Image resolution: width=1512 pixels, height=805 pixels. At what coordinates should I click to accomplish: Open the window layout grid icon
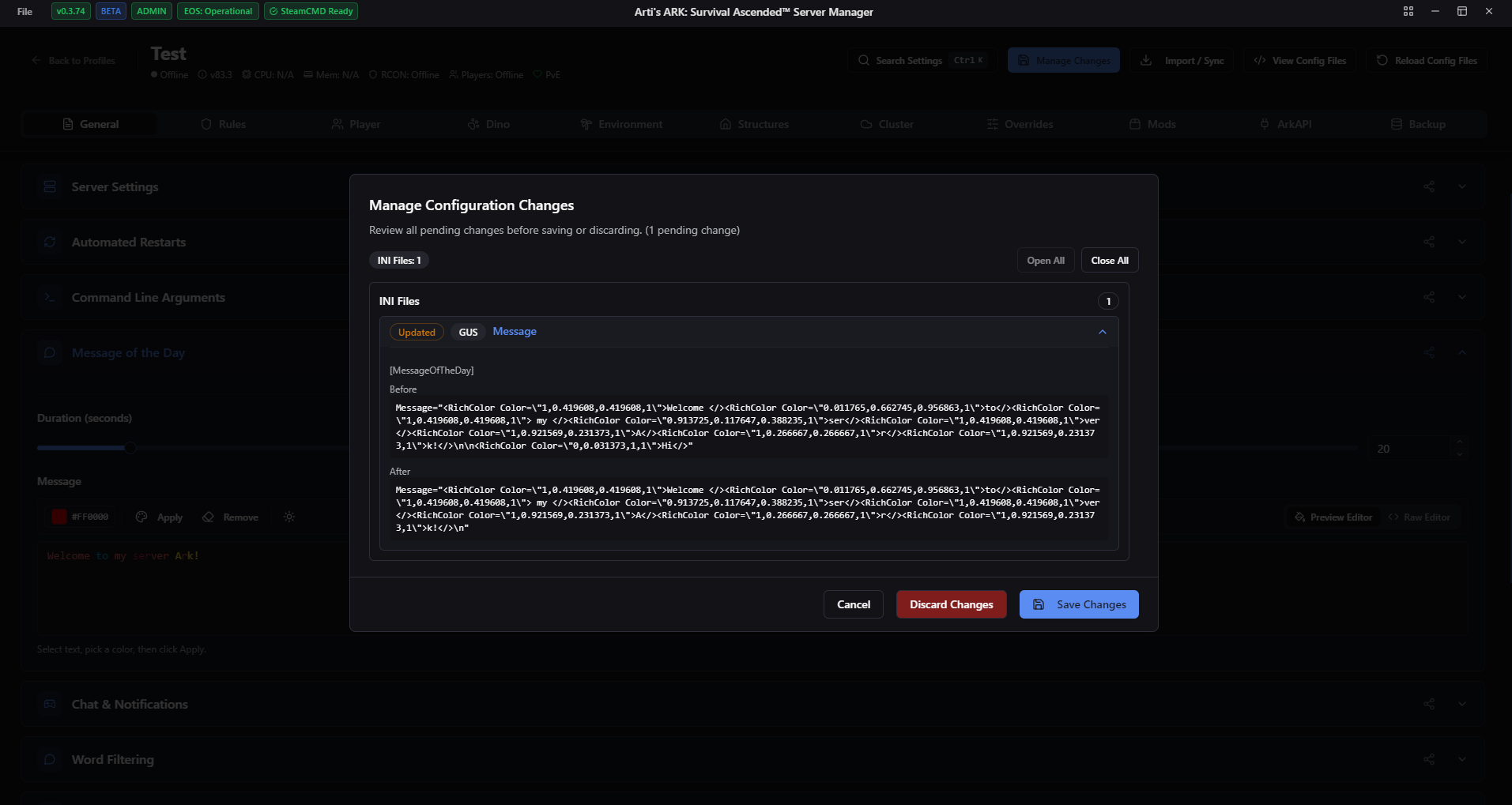point(1408,12)
